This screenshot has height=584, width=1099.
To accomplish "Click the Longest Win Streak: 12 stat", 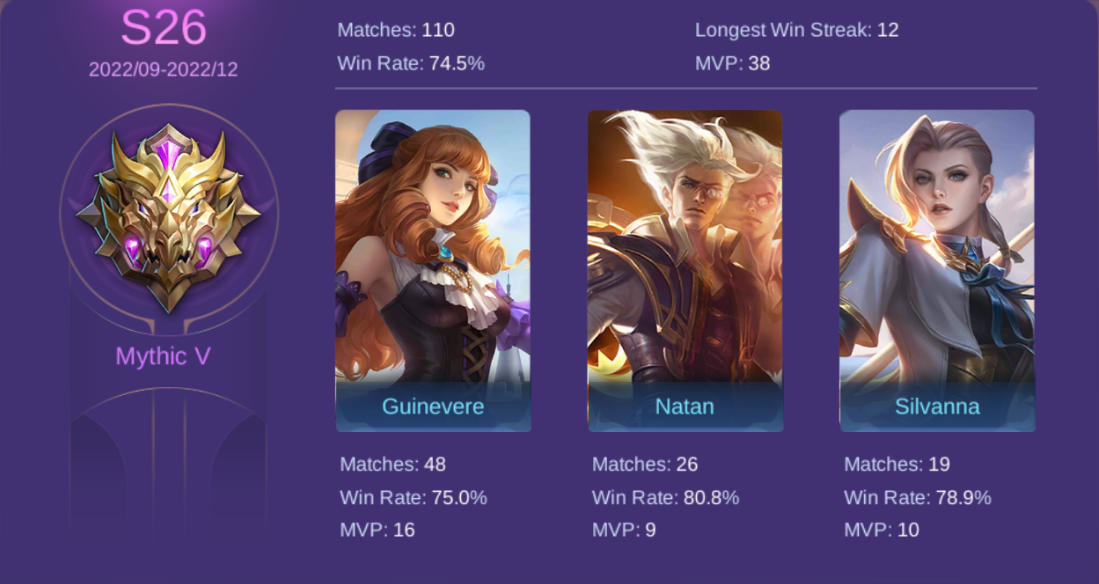I will tap(797, 30).
